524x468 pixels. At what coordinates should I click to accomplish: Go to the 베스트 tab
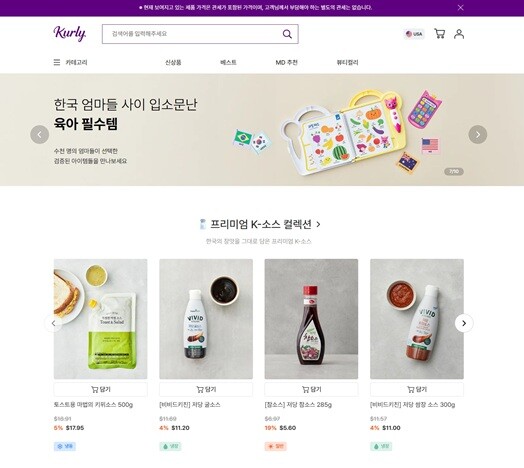point(228,62)
